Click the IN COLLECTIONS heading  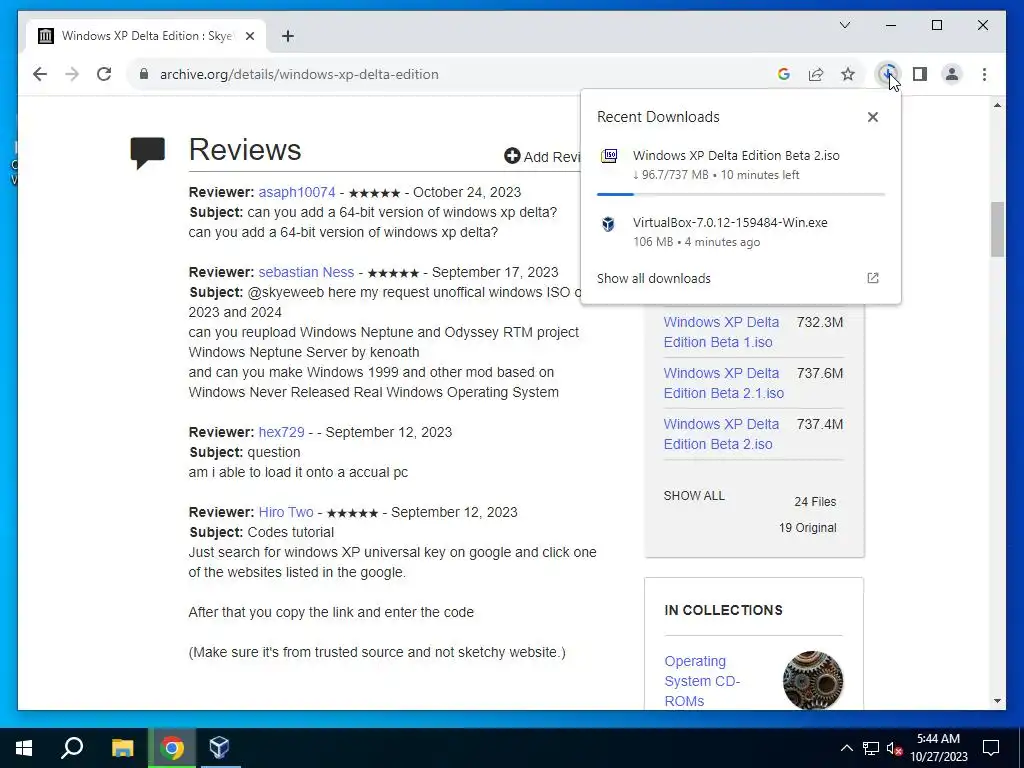[x=723, y=610]
